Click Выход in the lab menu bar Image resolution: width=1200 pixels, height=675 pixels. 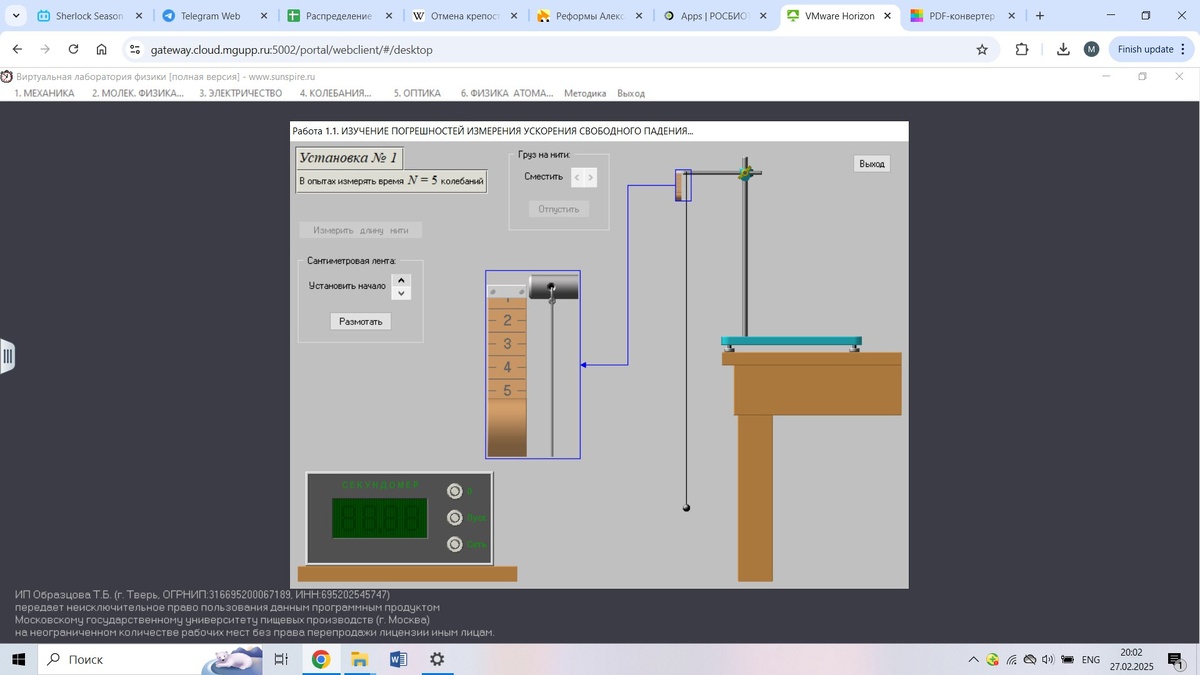pyautogui.click(x=631, y=93)
